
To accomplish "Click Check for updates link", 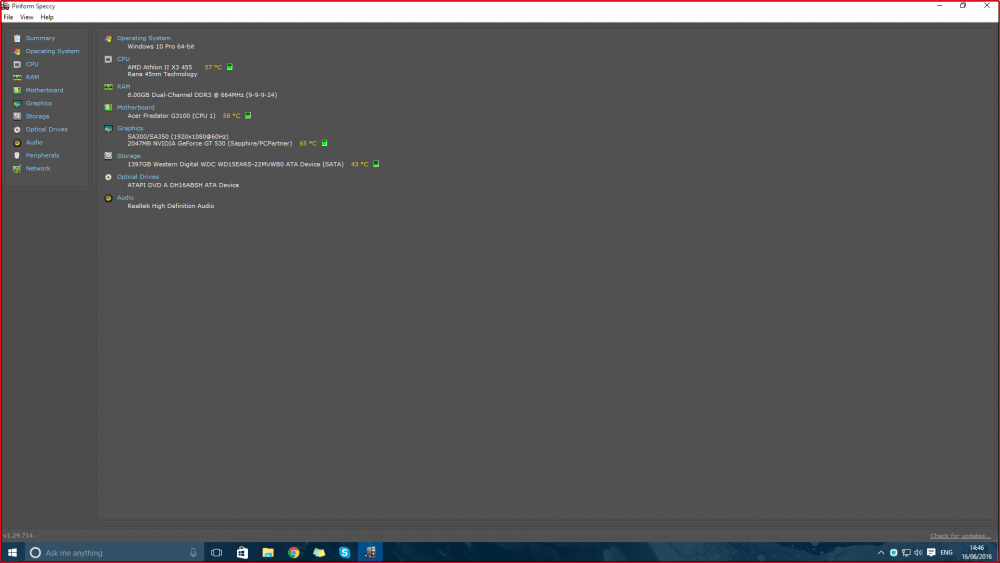I will (960, 536).
